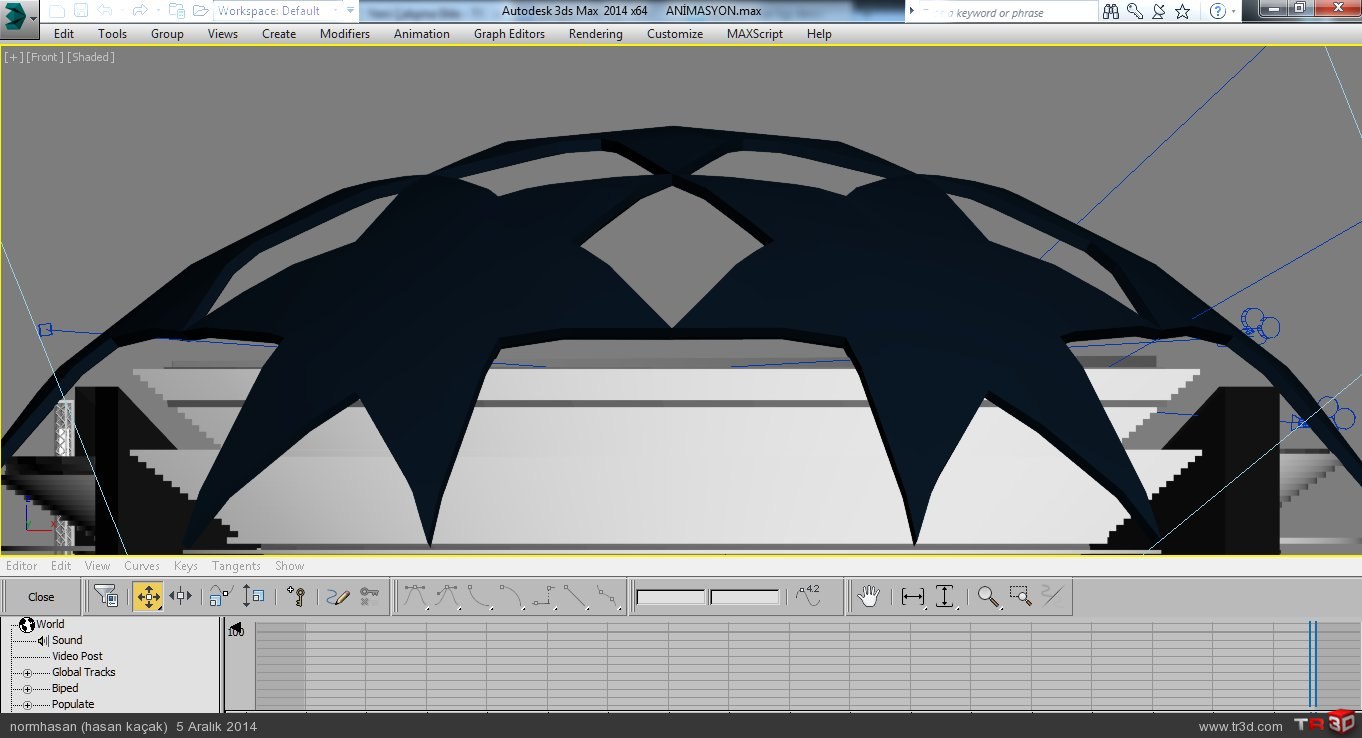Expand the Populate tree node
The height and width of the screenshot is (738, 1362).
coord(27,705)
